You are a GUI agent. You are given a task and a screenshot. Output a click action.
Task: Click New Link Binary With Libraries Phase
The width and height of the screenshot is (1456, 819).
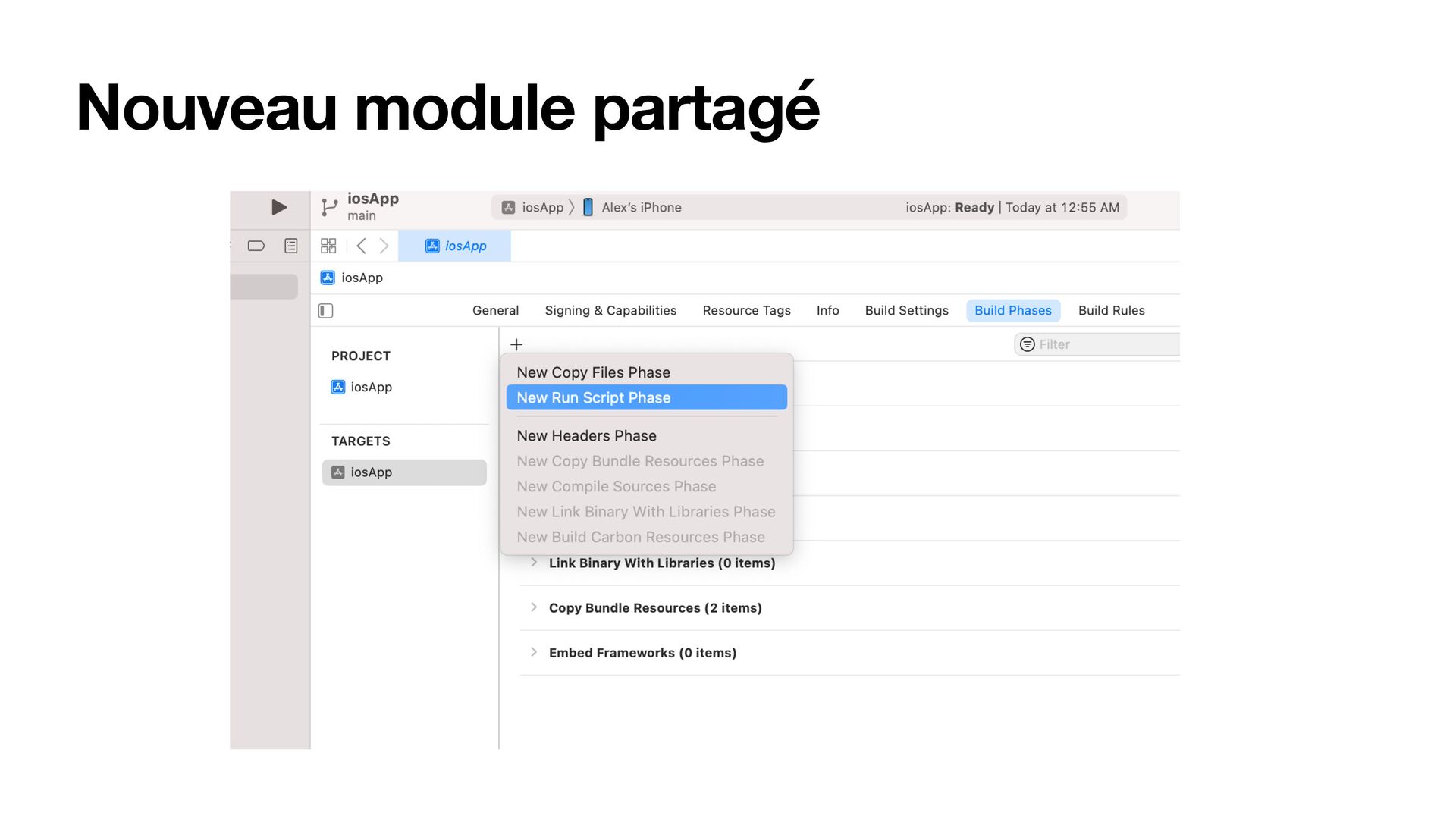pos(646,512)
